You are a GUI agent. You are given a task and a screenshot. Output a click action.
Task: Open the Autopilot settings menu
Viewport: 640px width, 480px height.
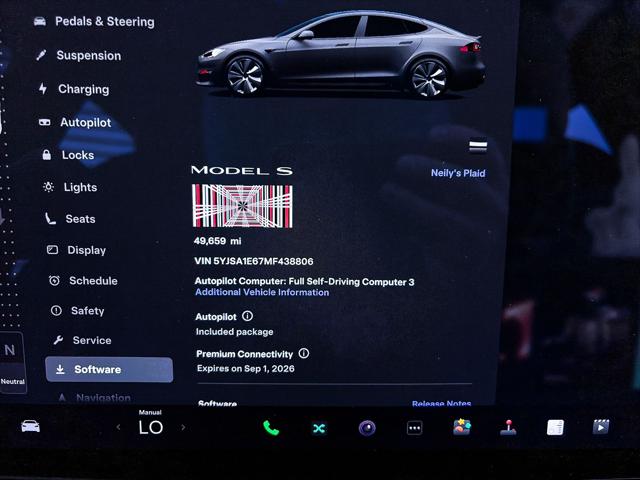(x=75, y=122)
